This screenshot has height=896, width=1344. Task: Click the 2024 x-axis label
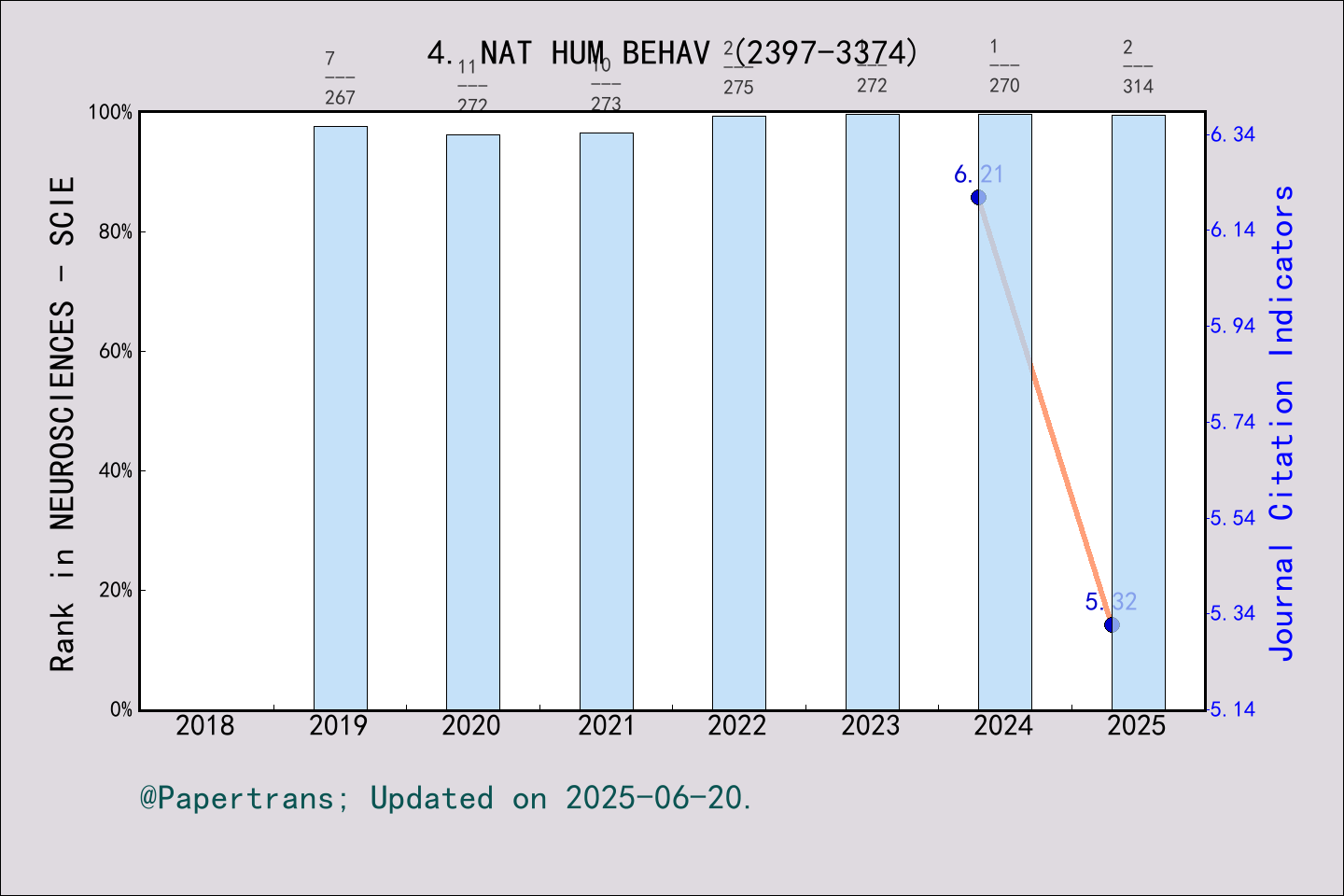(x=1003, y=725)
